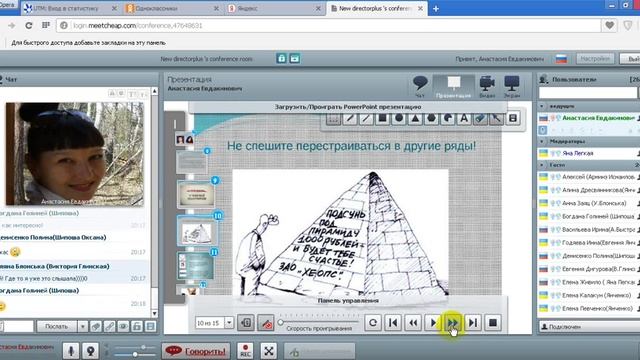Save whiteboard using the floppy disk icon
The width and height of the screenshot is (640, 360).
point(513,118)
